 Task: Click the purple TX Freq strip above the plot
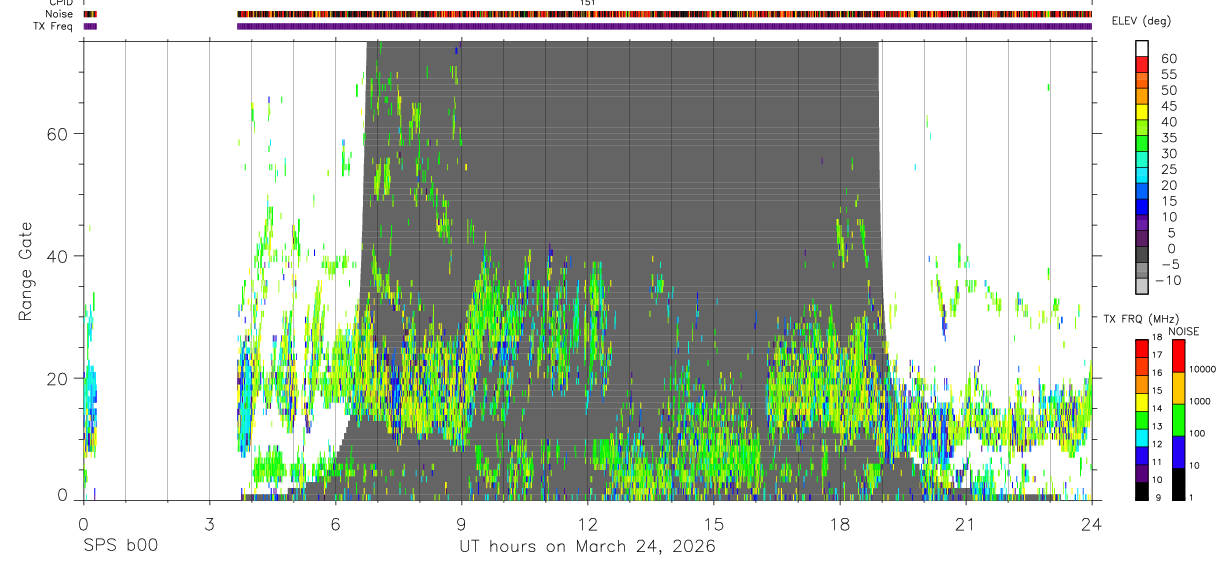664,26
